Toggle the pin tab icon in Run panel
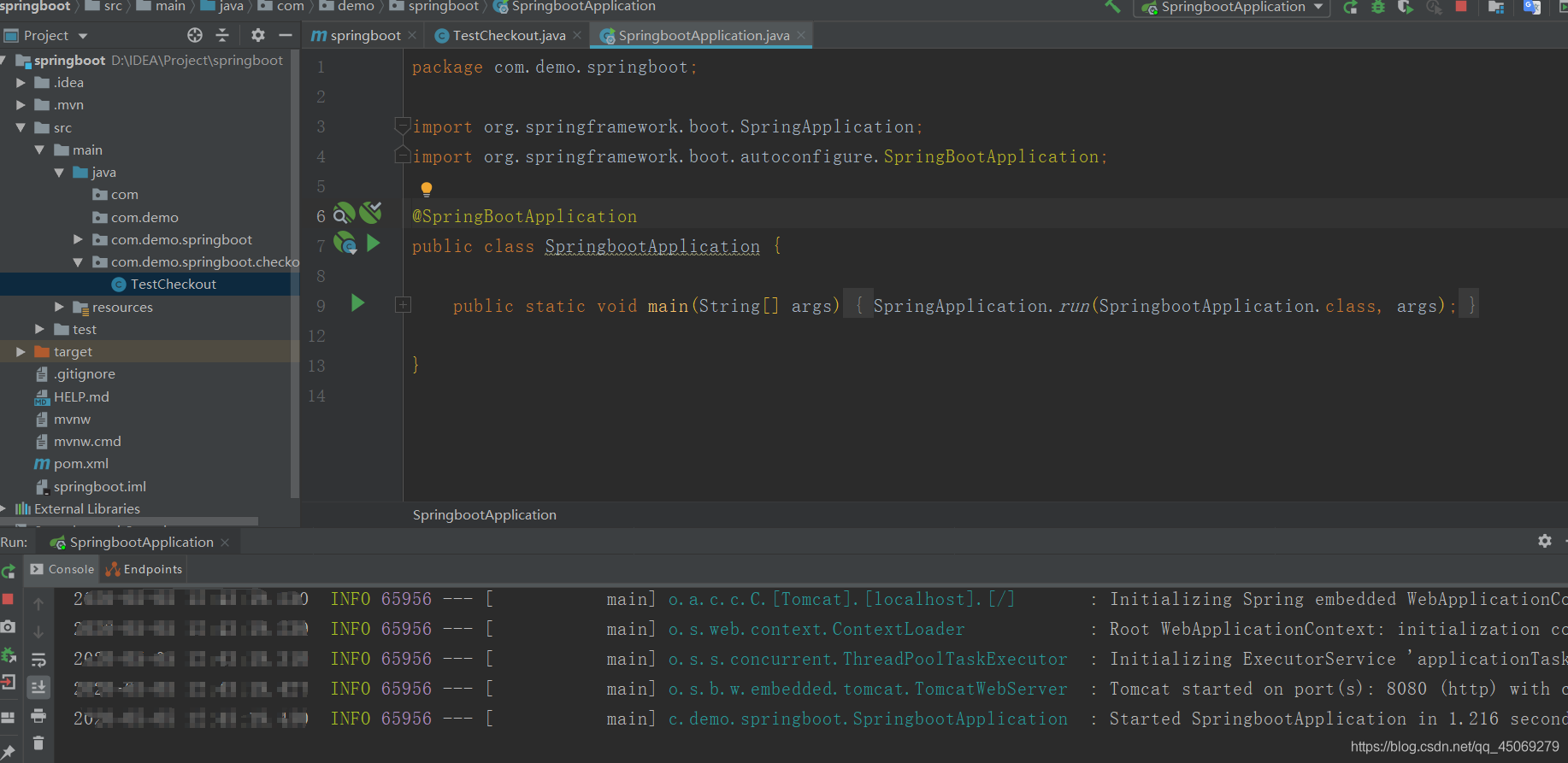1568x763 pixels. (9, 751)
